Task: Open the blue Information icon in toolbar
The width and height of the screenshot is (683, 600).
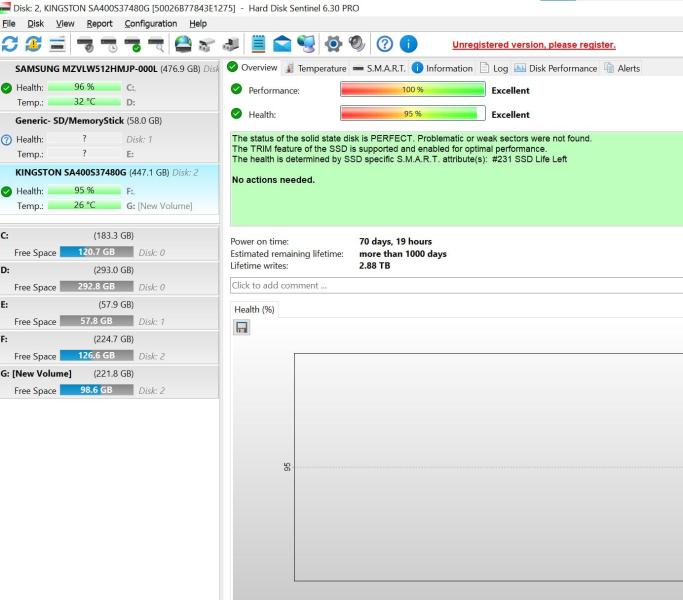Action: 409,45
